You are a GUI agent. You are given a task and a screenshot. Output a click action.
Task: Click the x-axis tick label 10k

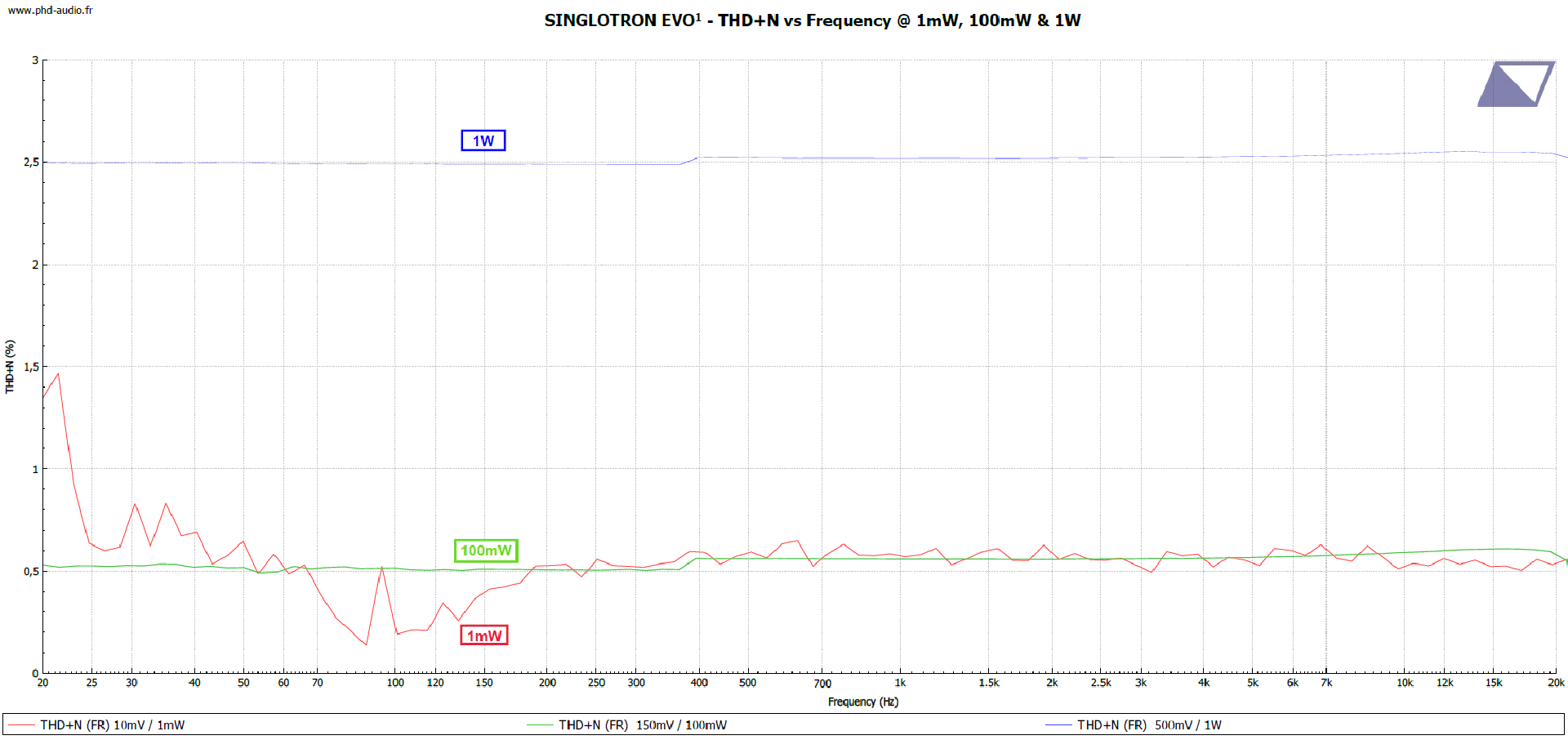coord(1405,683)
